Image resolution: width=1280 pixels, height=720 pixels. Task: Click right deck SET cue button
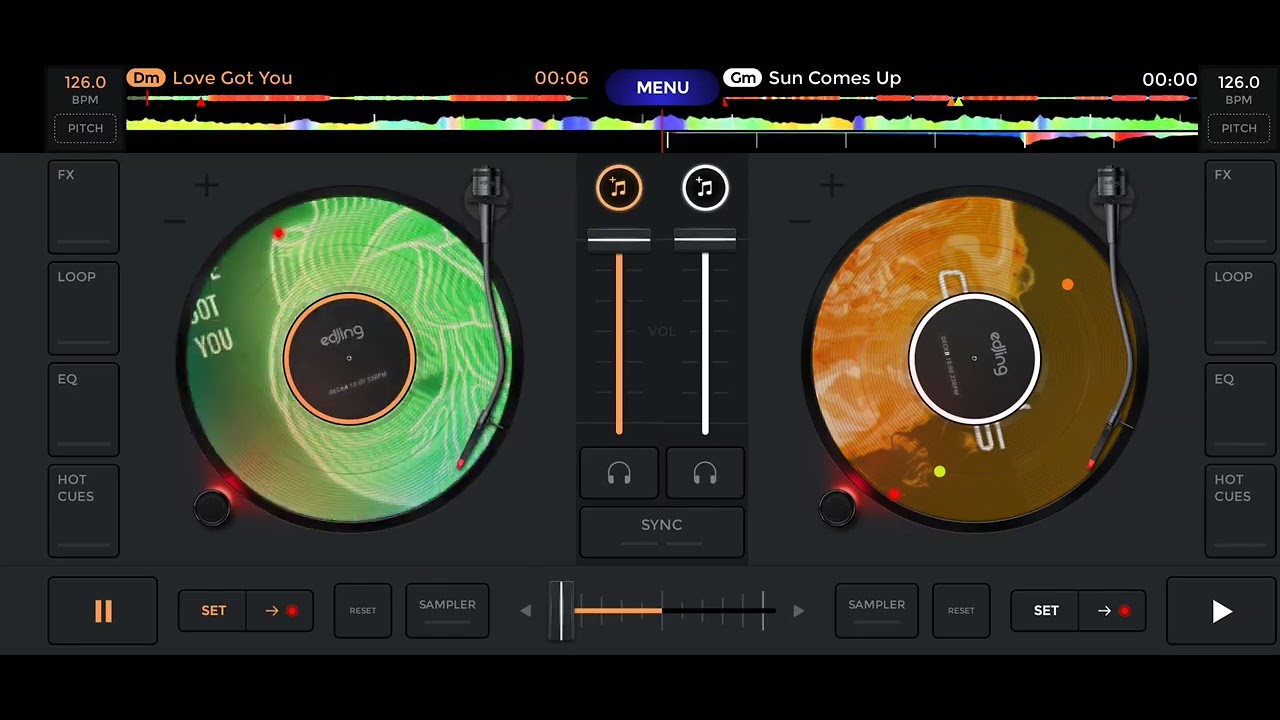pyautogui.click(x=1045, y=611)
